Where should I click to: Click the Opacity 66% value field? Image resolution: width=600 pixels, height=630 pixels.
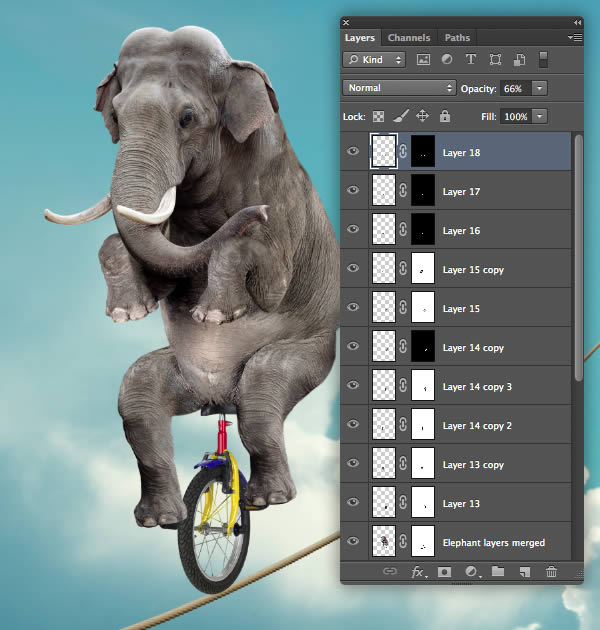coord(516,88)
